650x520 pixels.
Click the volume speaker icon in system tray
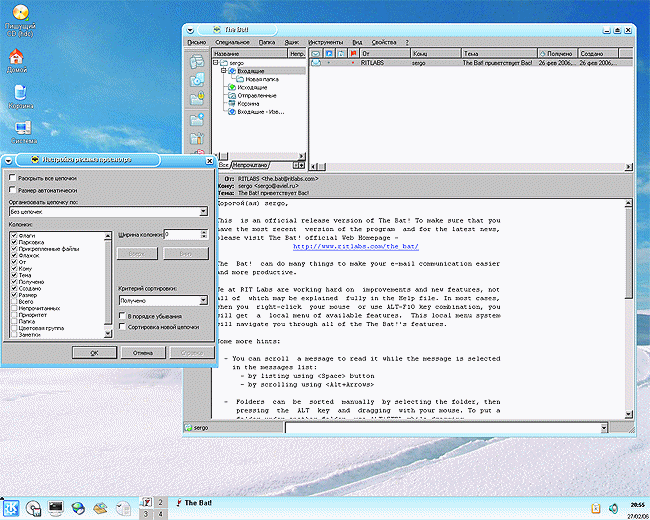pyautogui.click(x=614, y=508)
